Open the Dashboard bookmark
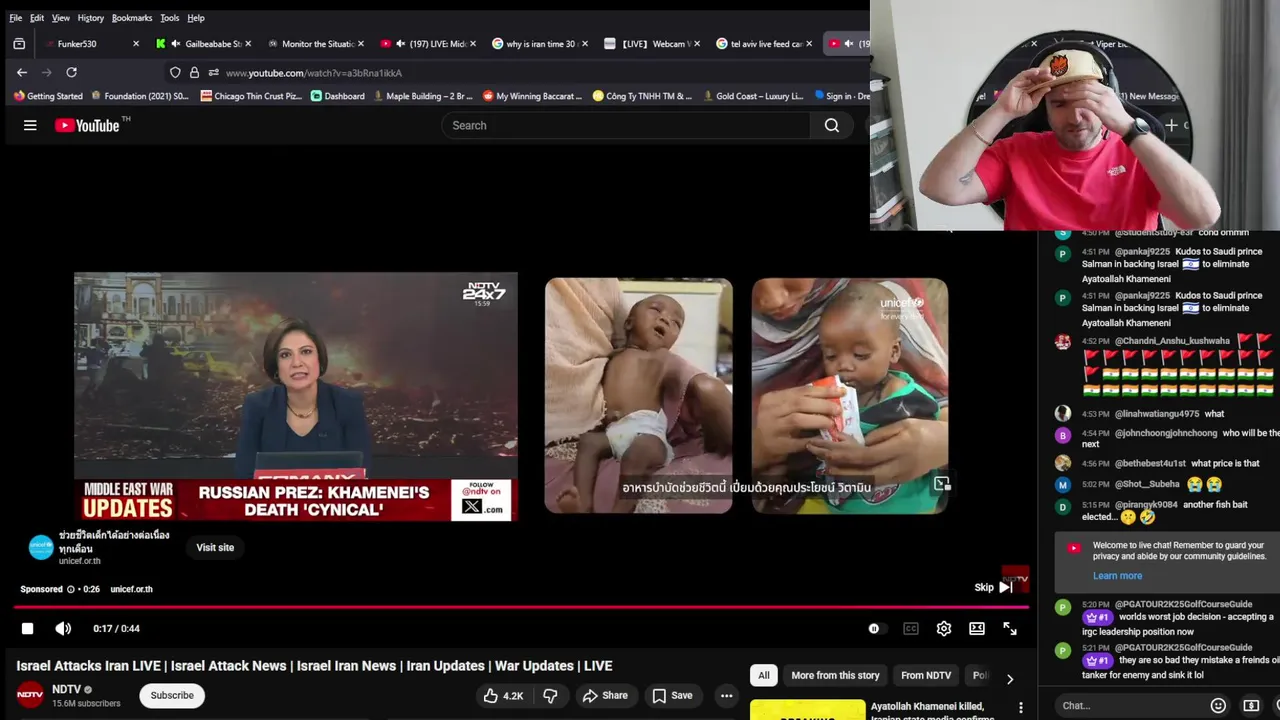 tap(337, 96)
